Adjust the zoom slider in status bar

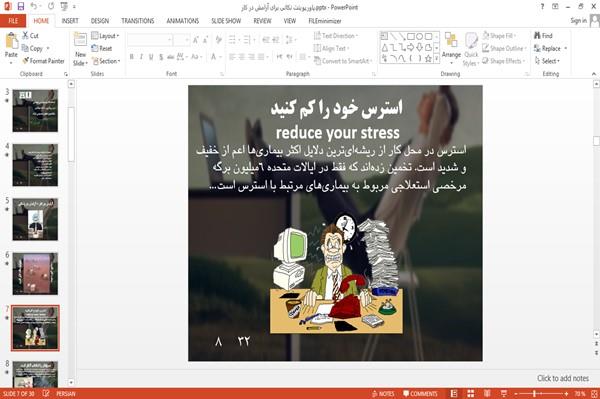[534, 394]
